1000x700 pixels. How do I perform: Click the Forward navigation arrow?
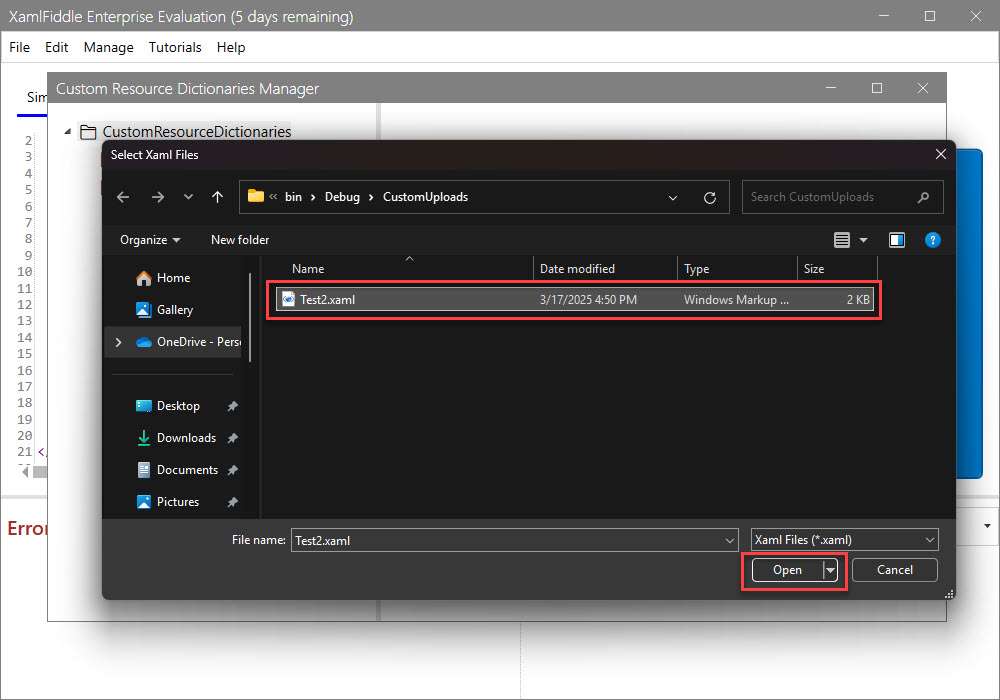tap(157, 197)
